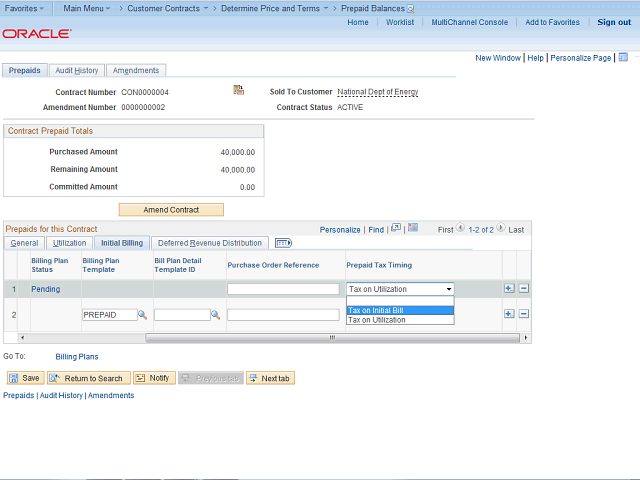Add a row after row 1
Viewport: 640px width, 480px height.
(x=508, y=289)
